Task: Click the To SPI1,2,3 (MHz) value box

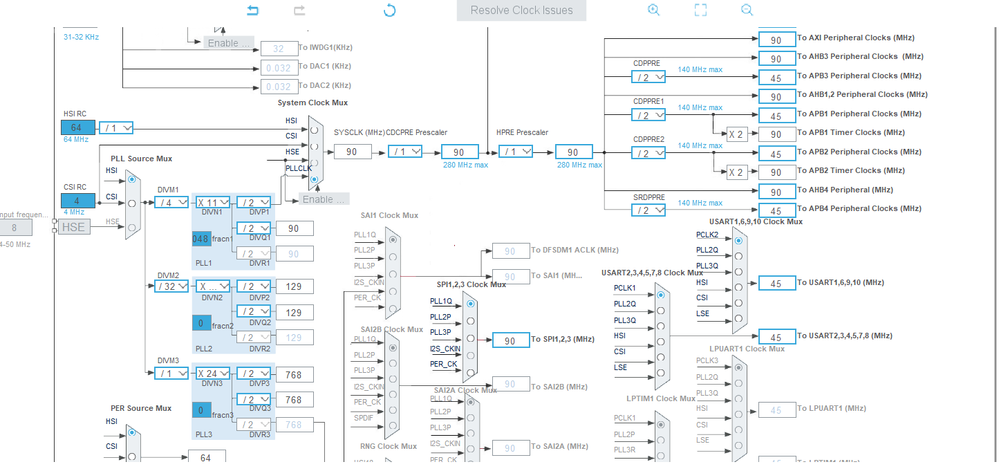Action: [511, 340]
